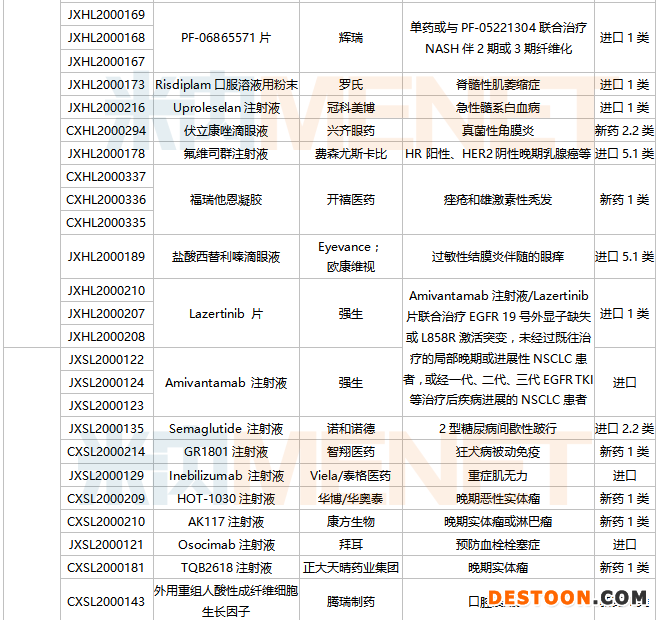Select the 罗氏 company cell

(351, 85)
